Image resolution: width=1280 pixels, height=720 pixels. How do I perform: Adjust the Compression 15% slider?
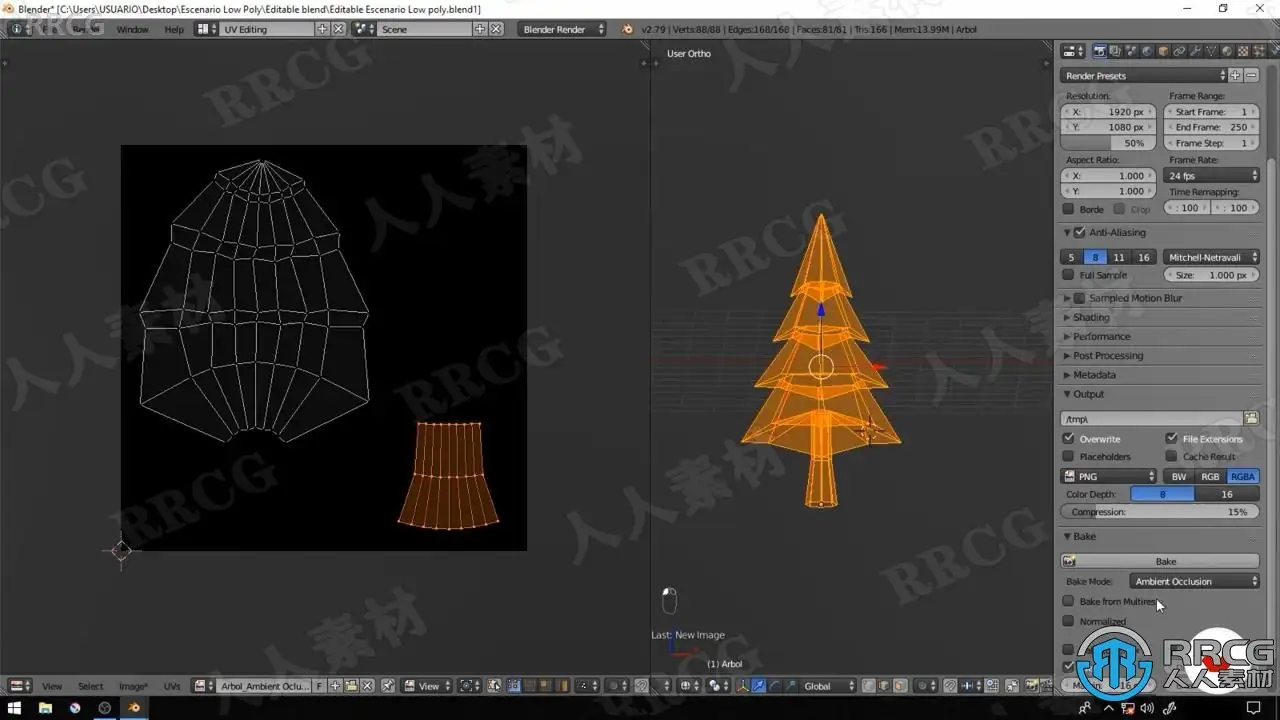click(1160, 512)
